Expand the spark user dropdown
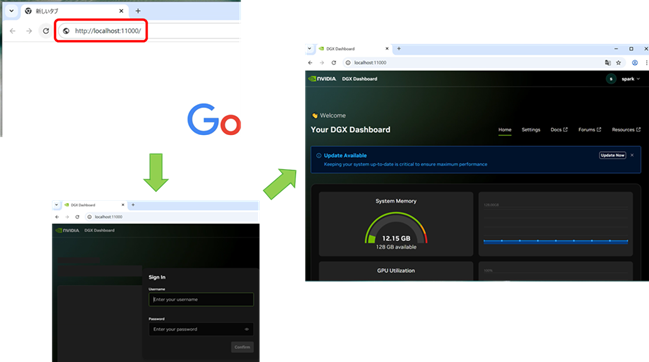The image size is (649, 362). point(631,79)
